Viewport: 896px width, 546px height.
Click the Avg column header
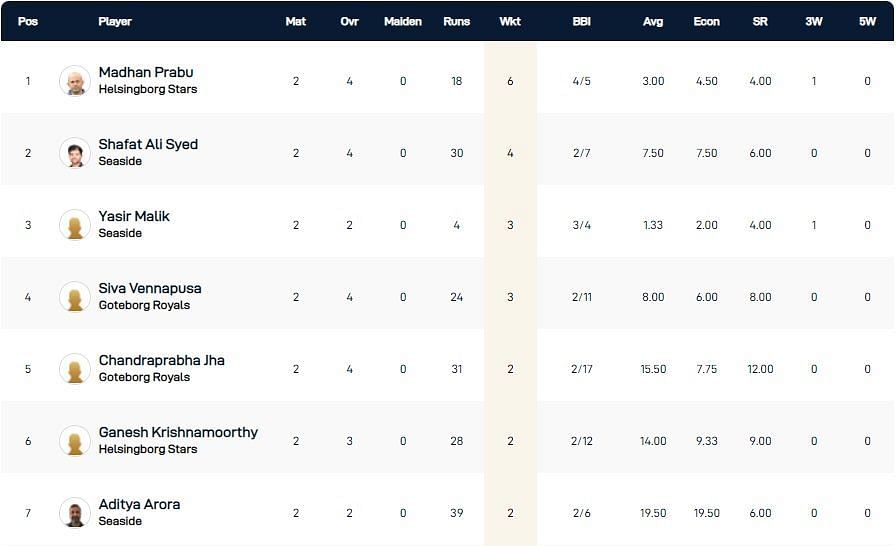pos(653,21)
